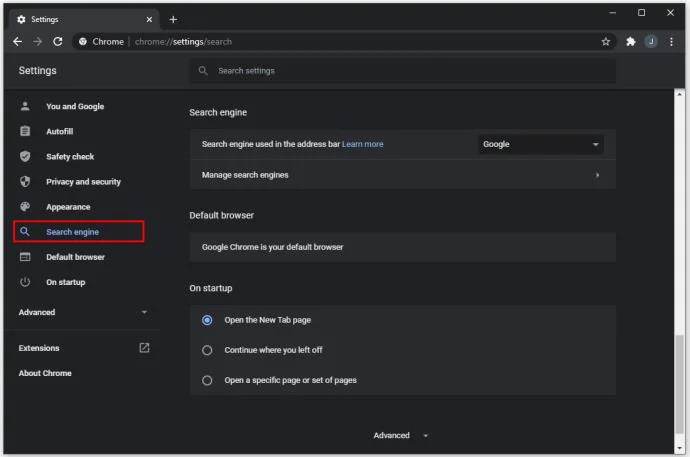Click the Safety check shield icon
Screen dimensions: 690x457
(25, 156)
